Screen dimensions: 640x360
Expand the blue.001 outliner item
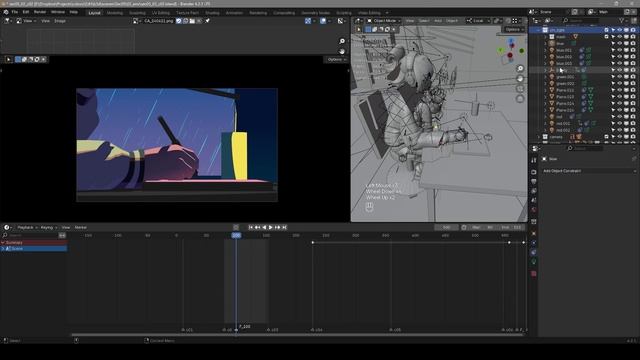click(545, 50)
